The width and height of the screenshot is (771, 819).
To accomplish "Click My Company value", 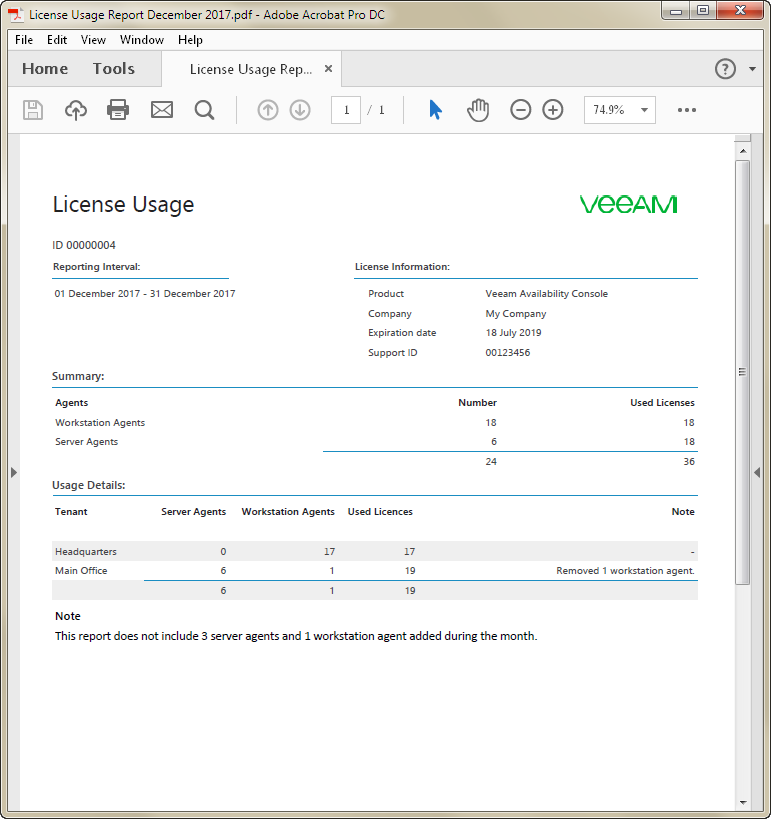I will coord(516,313).
